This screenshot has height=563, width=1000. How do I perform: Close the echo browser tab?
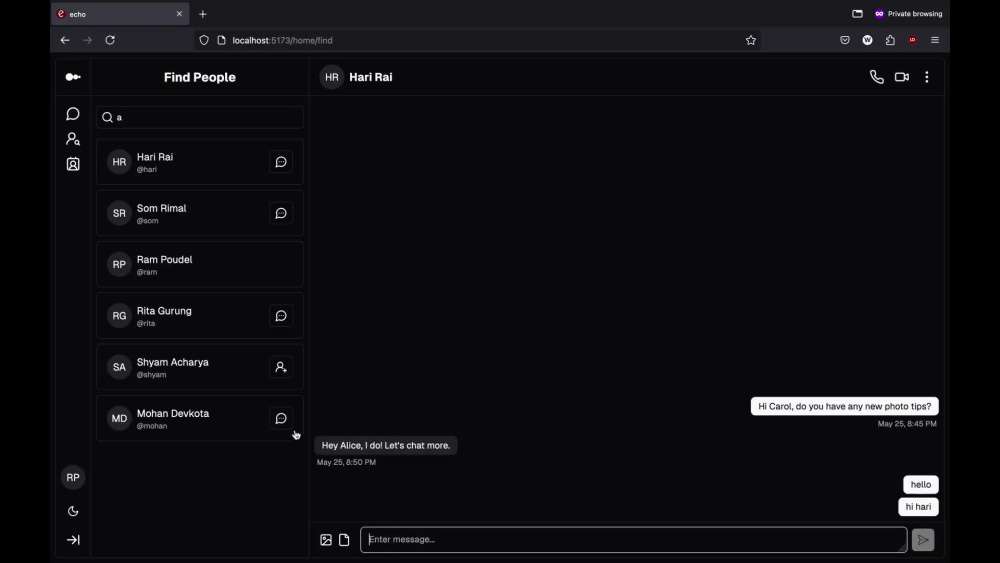tap(179, 14)
